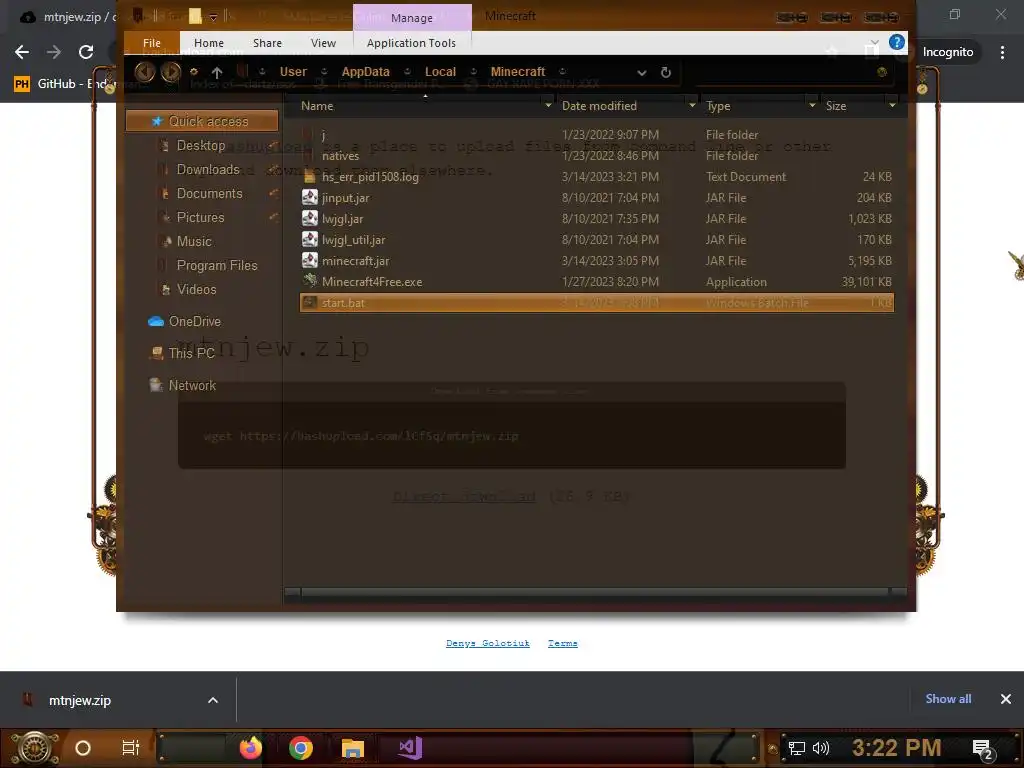Image resolution: width=1024 pixels, height=768 pixels.
Task: Select Network in navigation pane
Action: (x=192, y=385)
